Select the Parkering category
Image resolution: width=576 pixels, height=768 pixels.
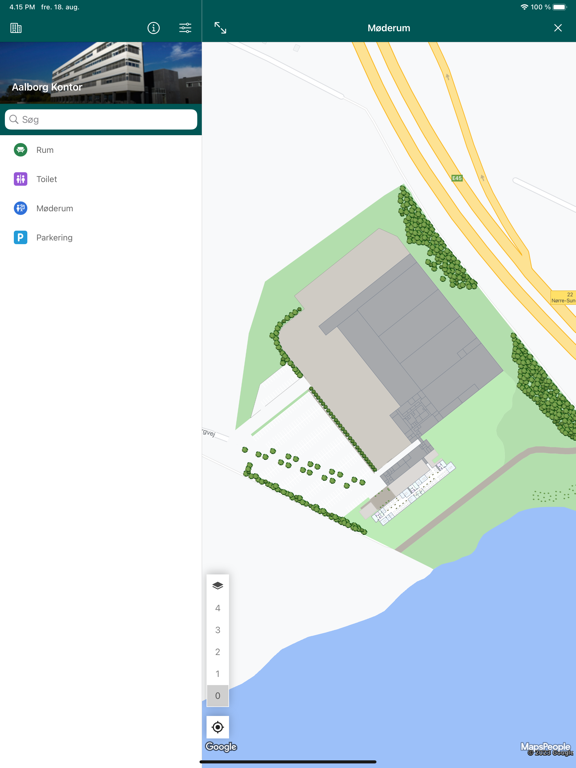click(x=101, y=238)
